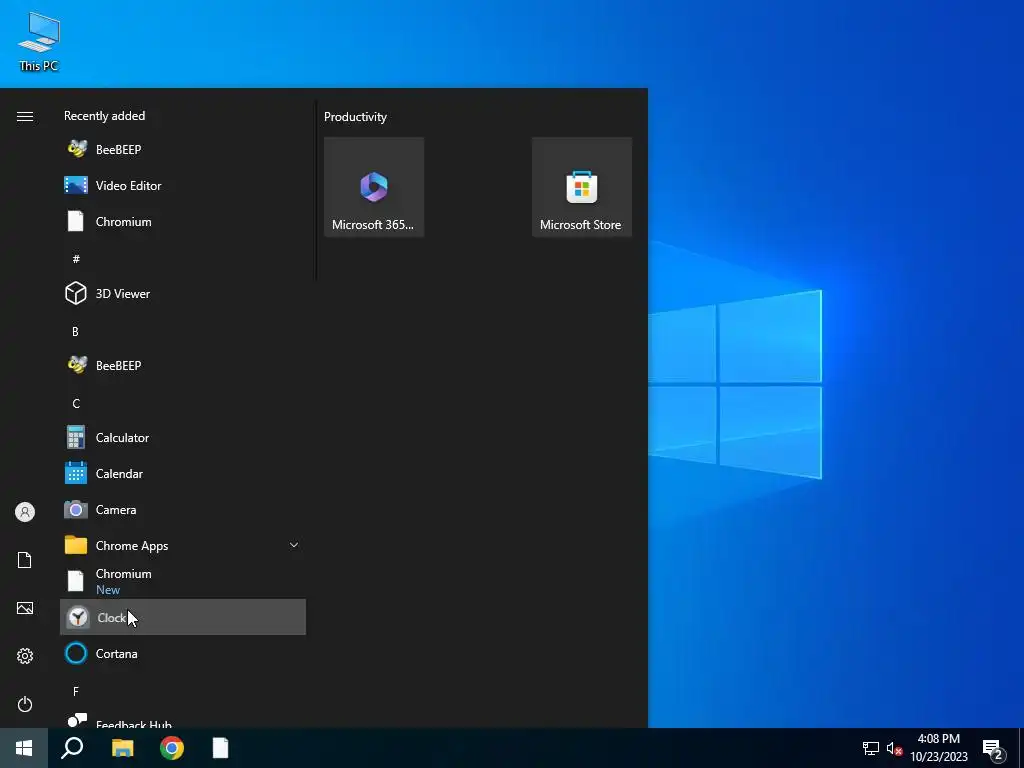
Task: Click the Microsoft 365 tile
Action: pos(374,187)
